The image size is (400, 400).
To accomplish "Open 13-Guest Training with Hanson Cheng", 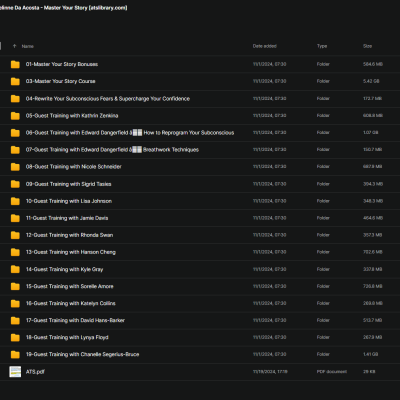I will (x=71, y=252).
